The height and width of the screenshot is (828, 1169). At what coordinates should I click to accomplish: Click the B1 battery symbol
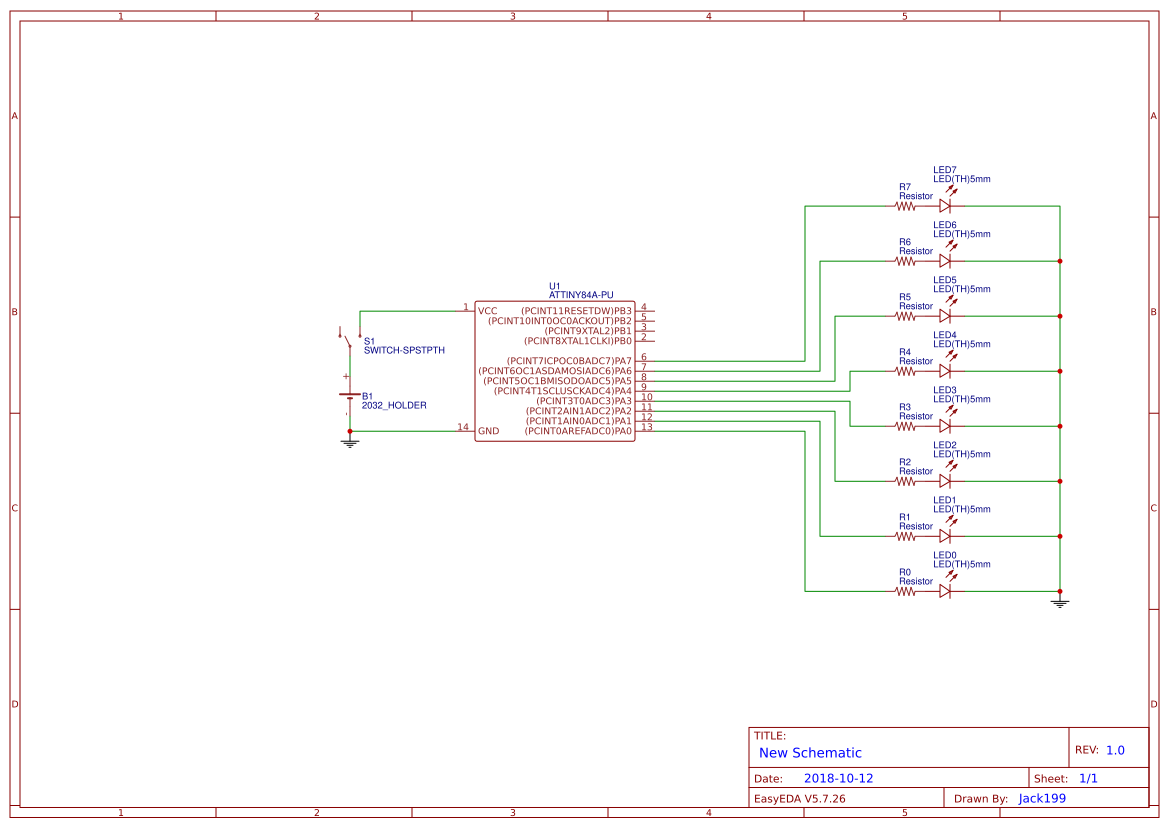click(350, 397)
